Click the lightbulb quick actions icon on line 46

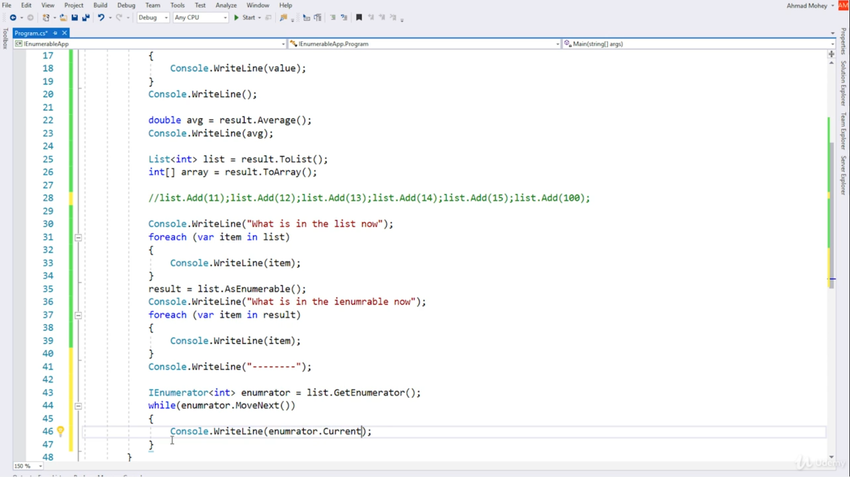[x=61, y=431]
